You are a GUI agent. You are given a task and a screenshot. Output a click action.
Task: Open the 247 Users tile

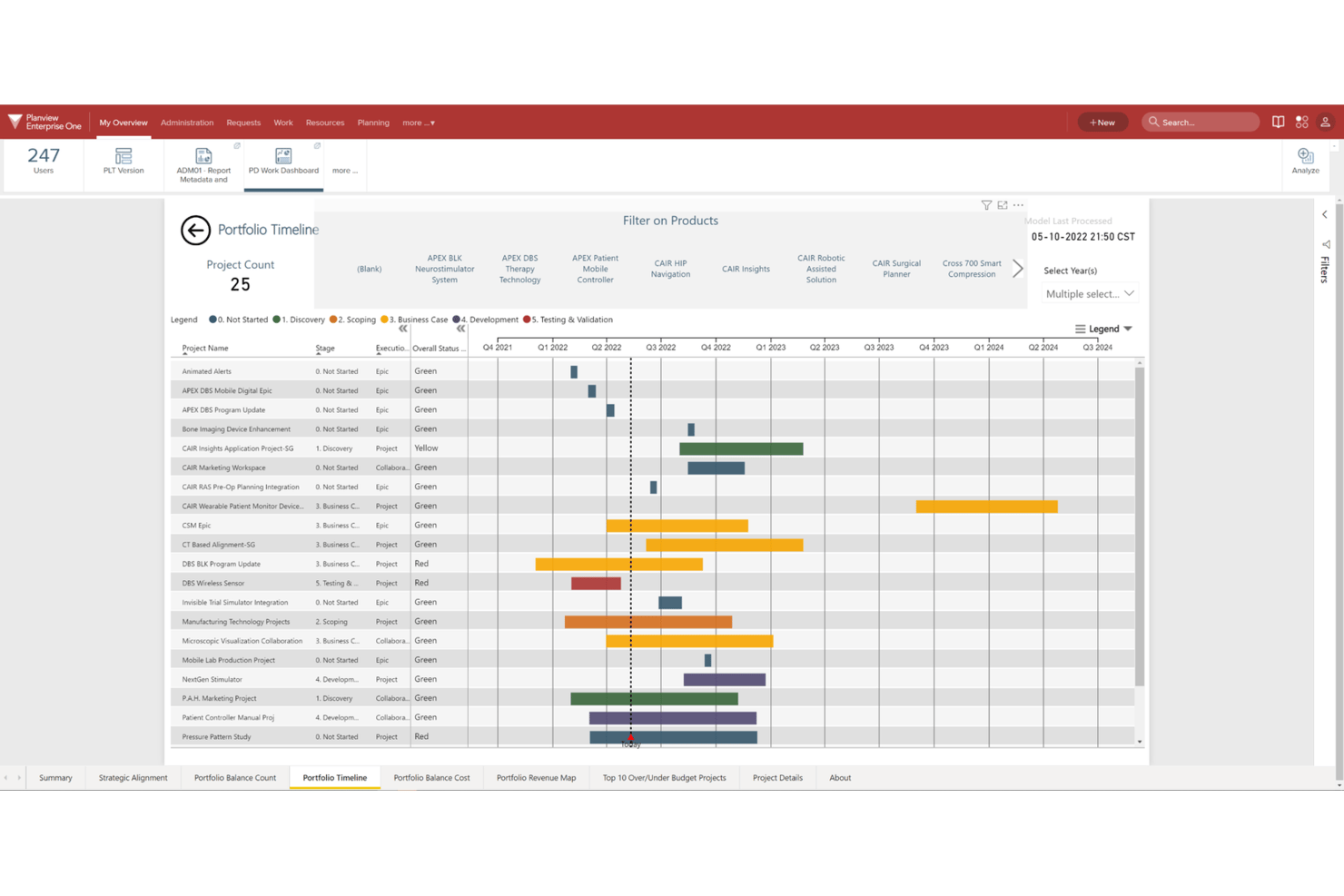[x=44, y=161]
